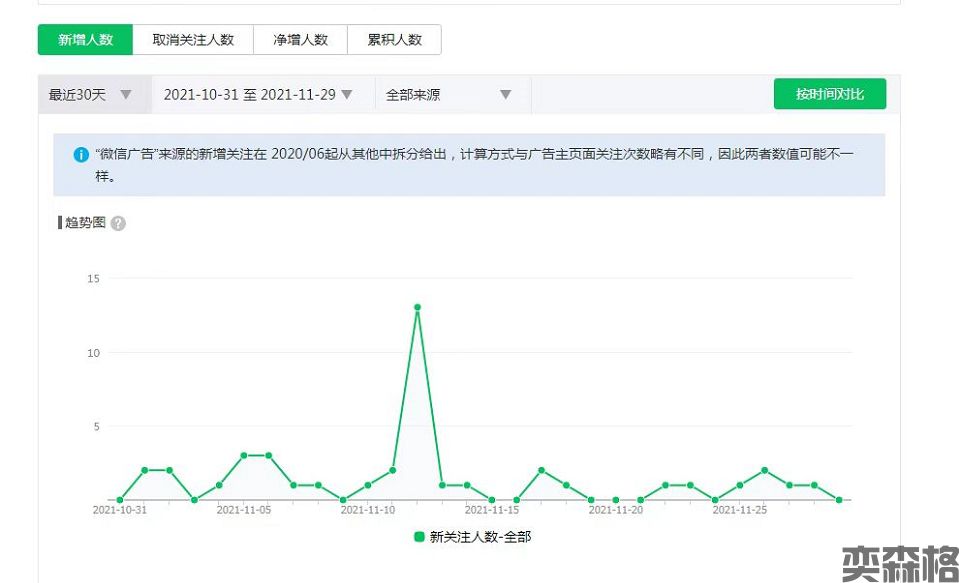
Task: Click the last data point on the chart
Action: (839, 500)
